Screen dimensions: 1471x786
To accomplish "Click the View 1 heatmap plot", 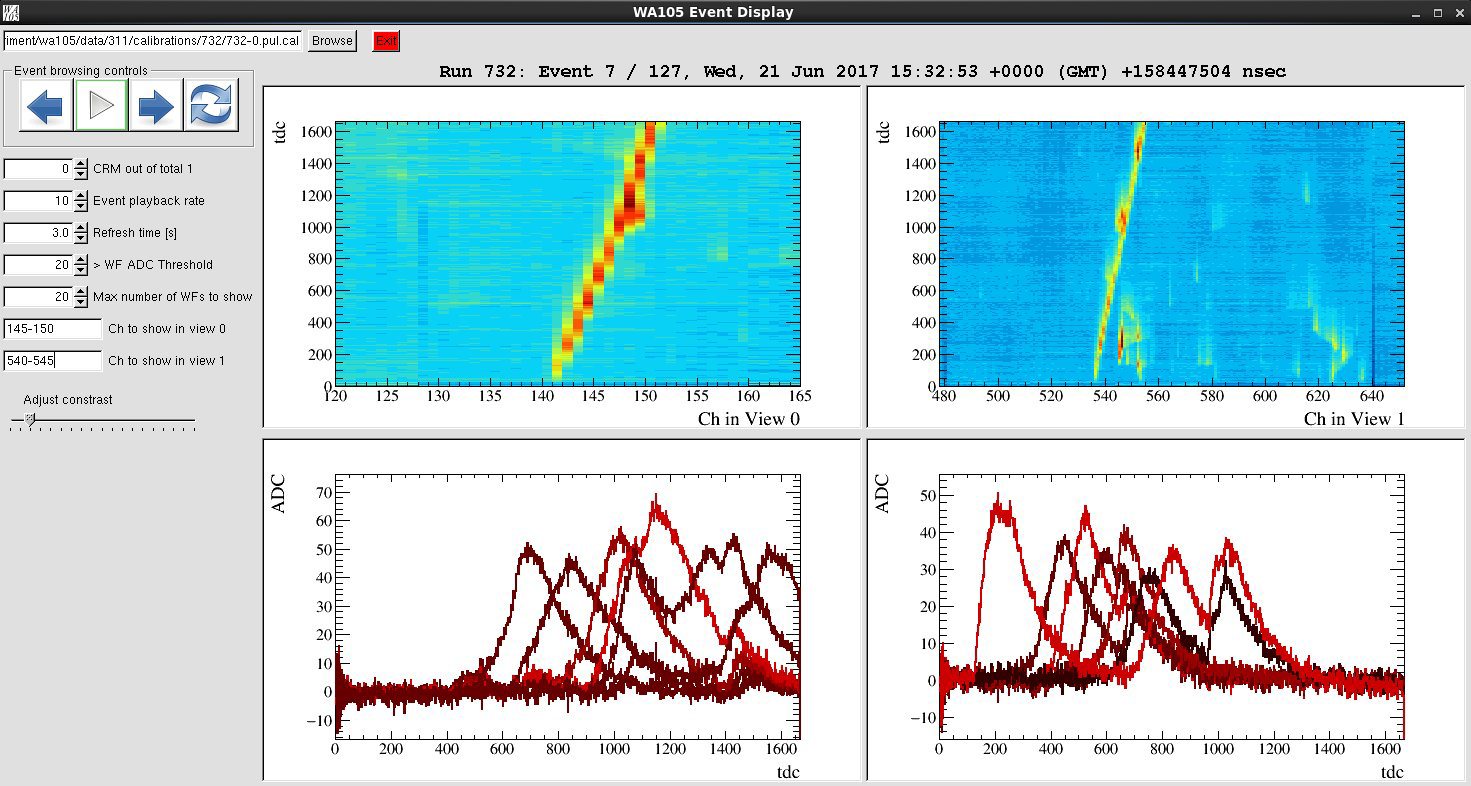I will (1171, 253).
